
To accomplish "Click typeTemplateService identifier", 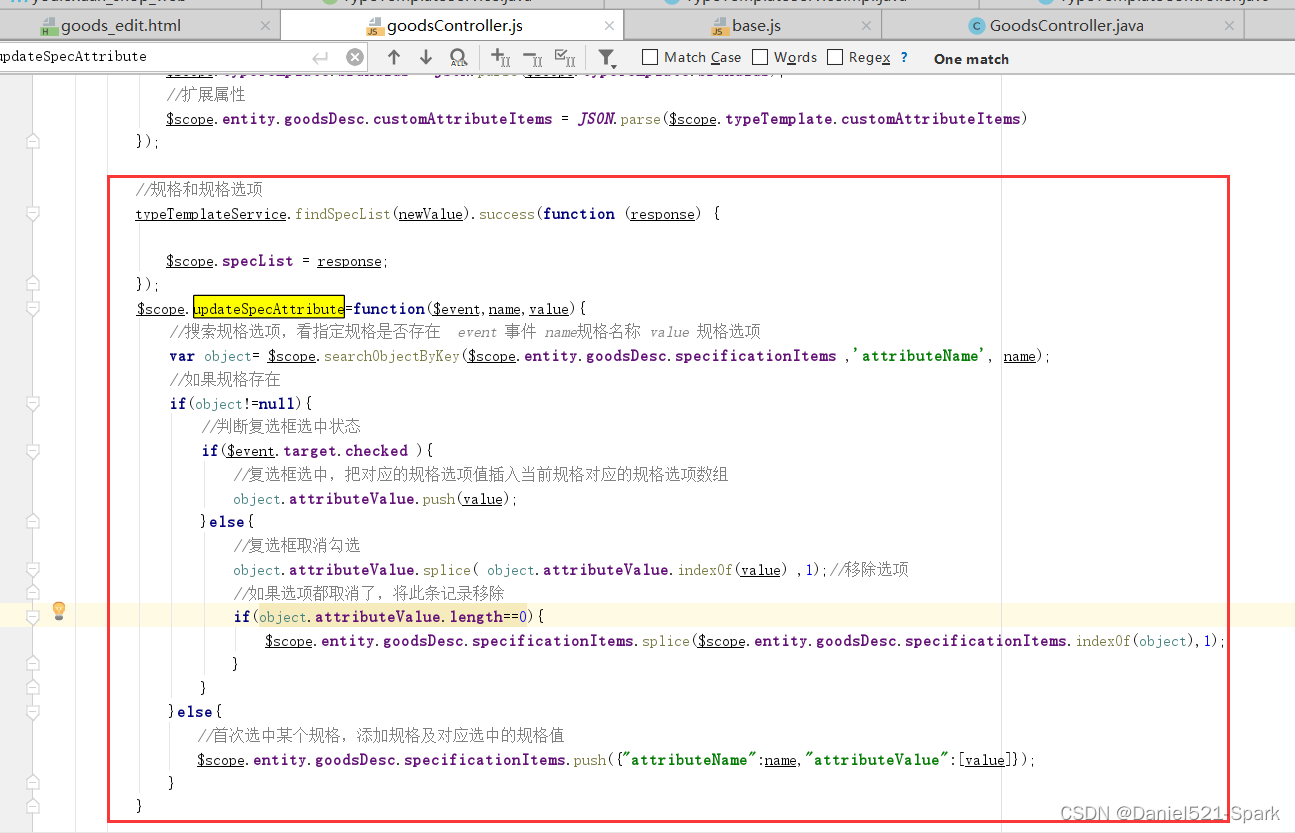I will coord(213,214).
